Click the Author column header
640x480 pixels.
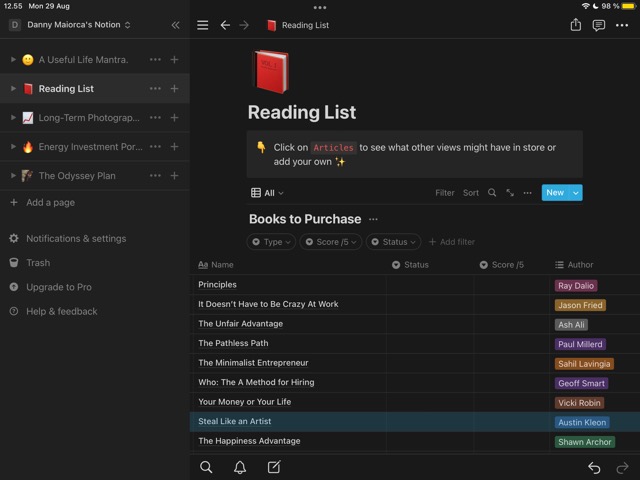pos(574,265)
